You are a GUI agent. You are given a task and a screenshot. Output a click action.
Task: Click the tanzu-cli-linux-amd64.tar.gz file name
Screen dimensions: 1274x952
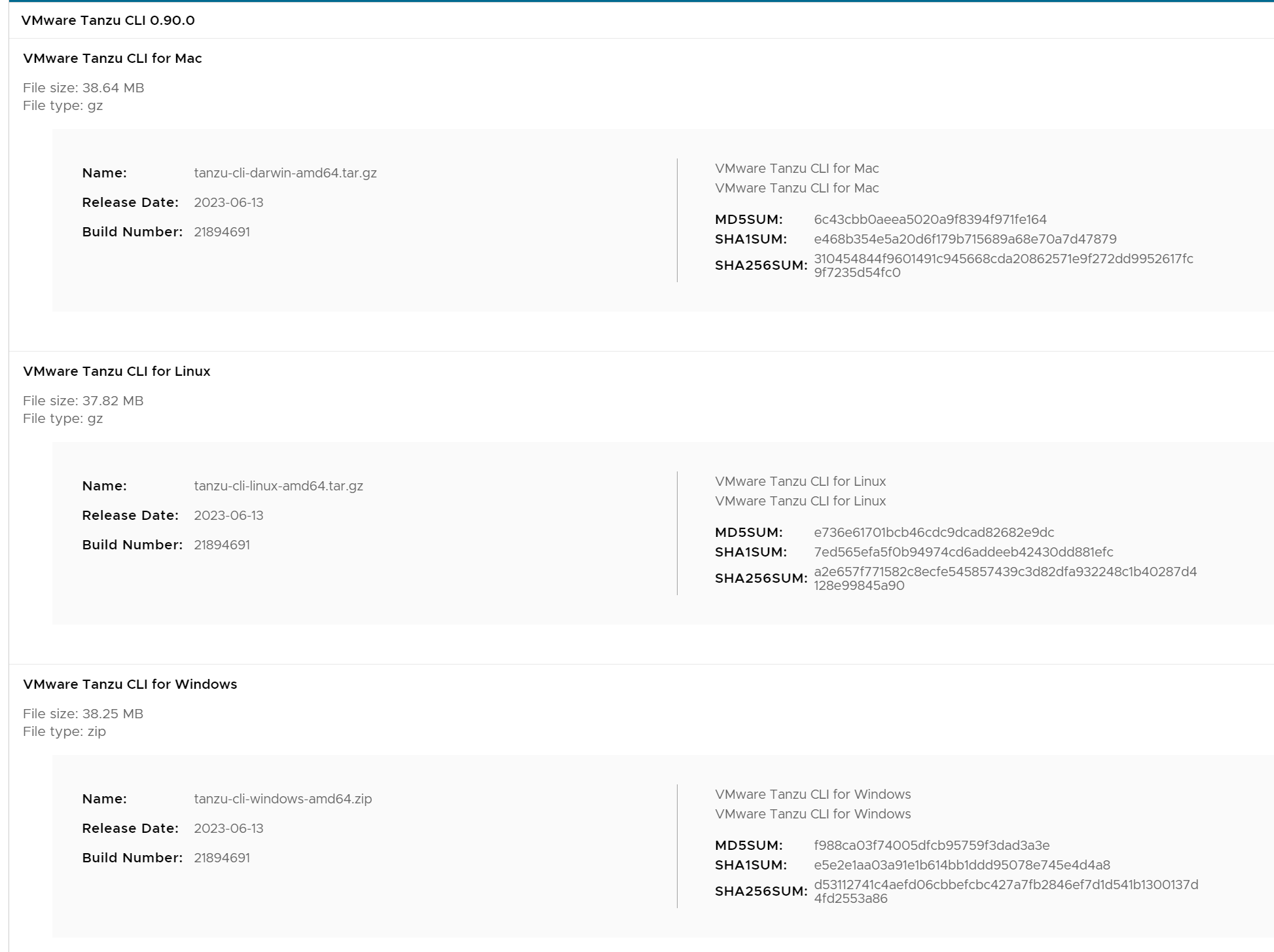278,486
